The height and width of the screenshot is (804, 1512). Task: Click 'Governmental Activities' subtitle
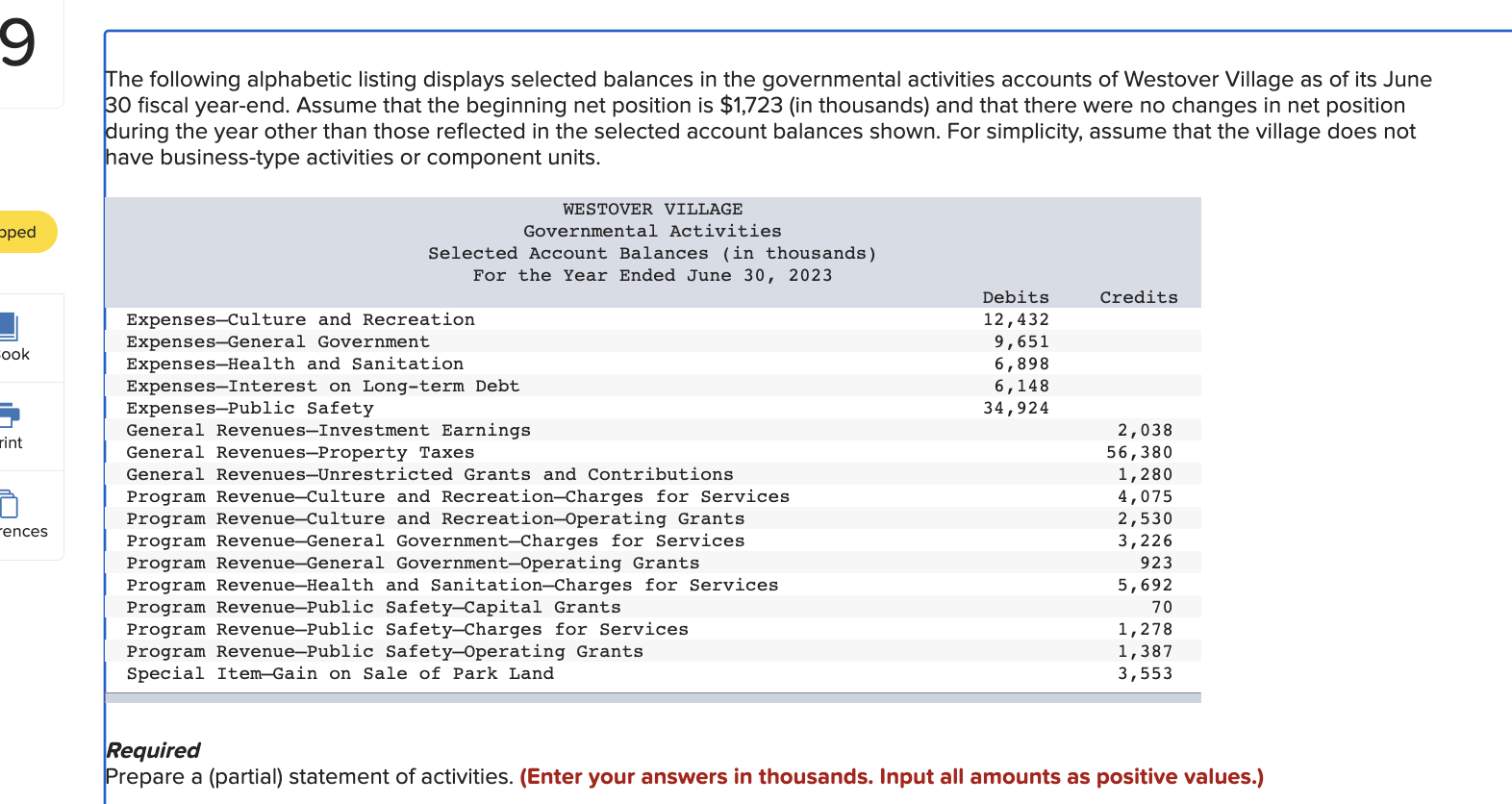point(652,231)
